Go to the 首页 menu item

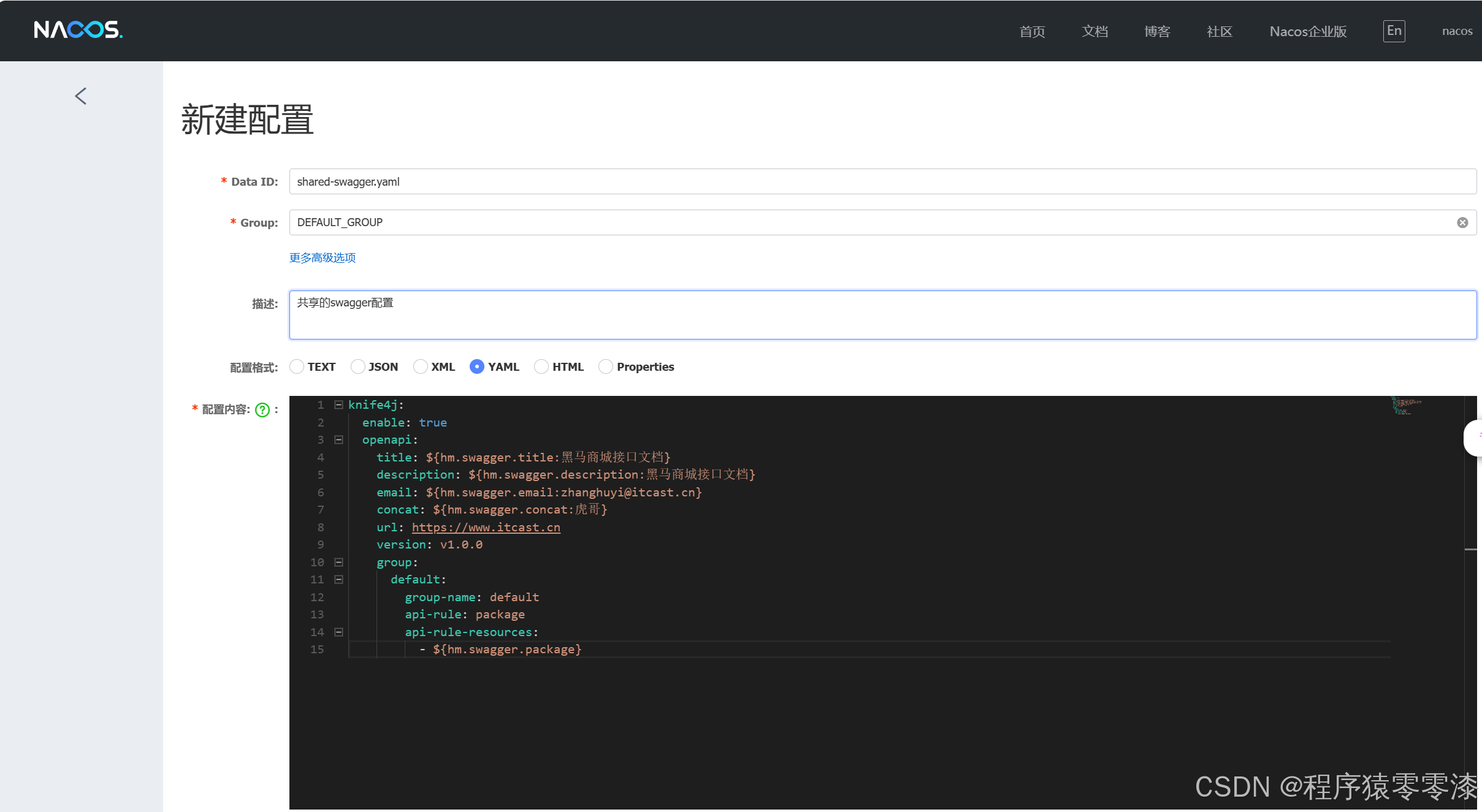(x=1032, y=31)
